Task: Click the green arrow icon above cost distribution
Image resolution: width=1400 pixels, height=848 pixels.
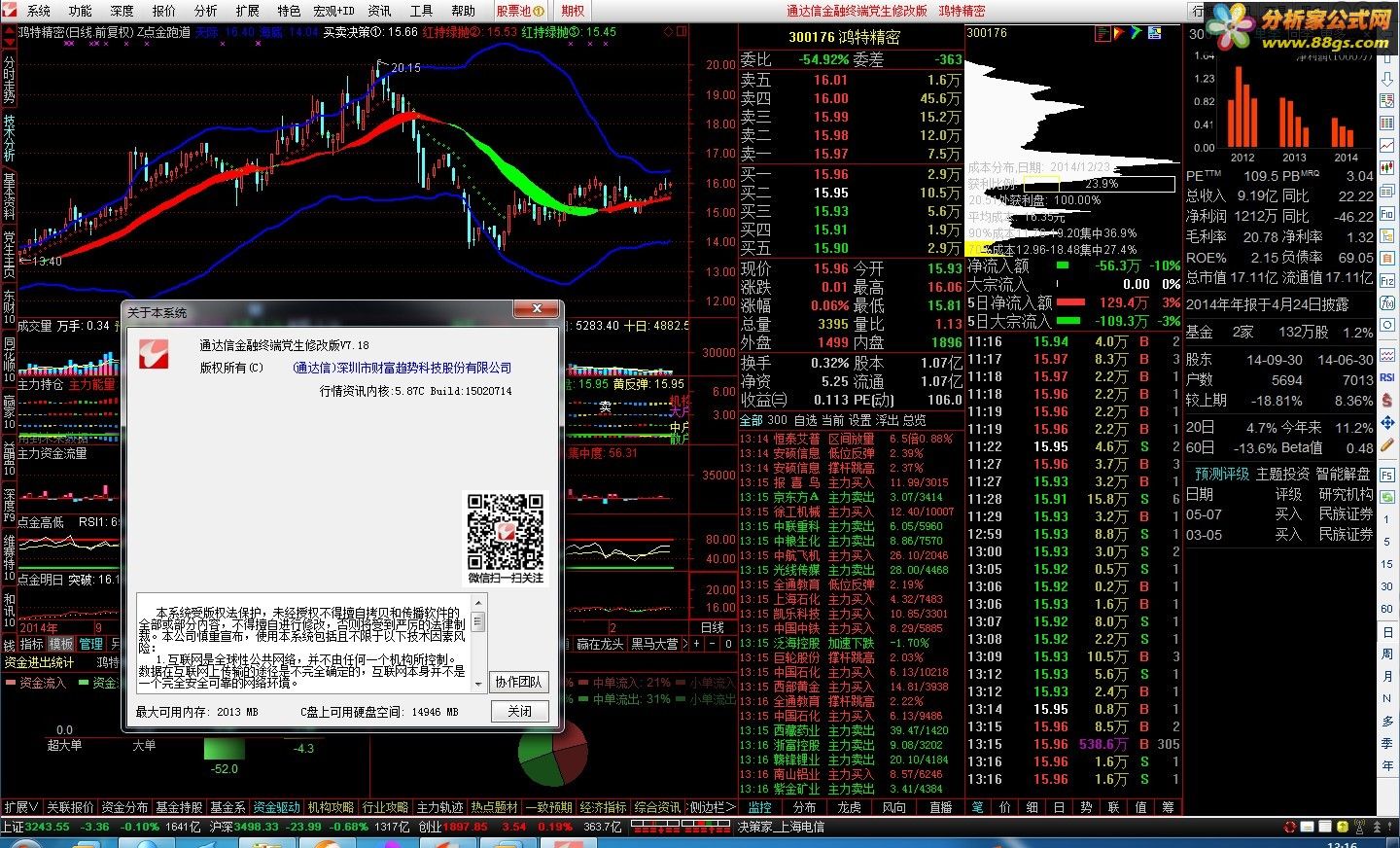Action: [1136, 33]
